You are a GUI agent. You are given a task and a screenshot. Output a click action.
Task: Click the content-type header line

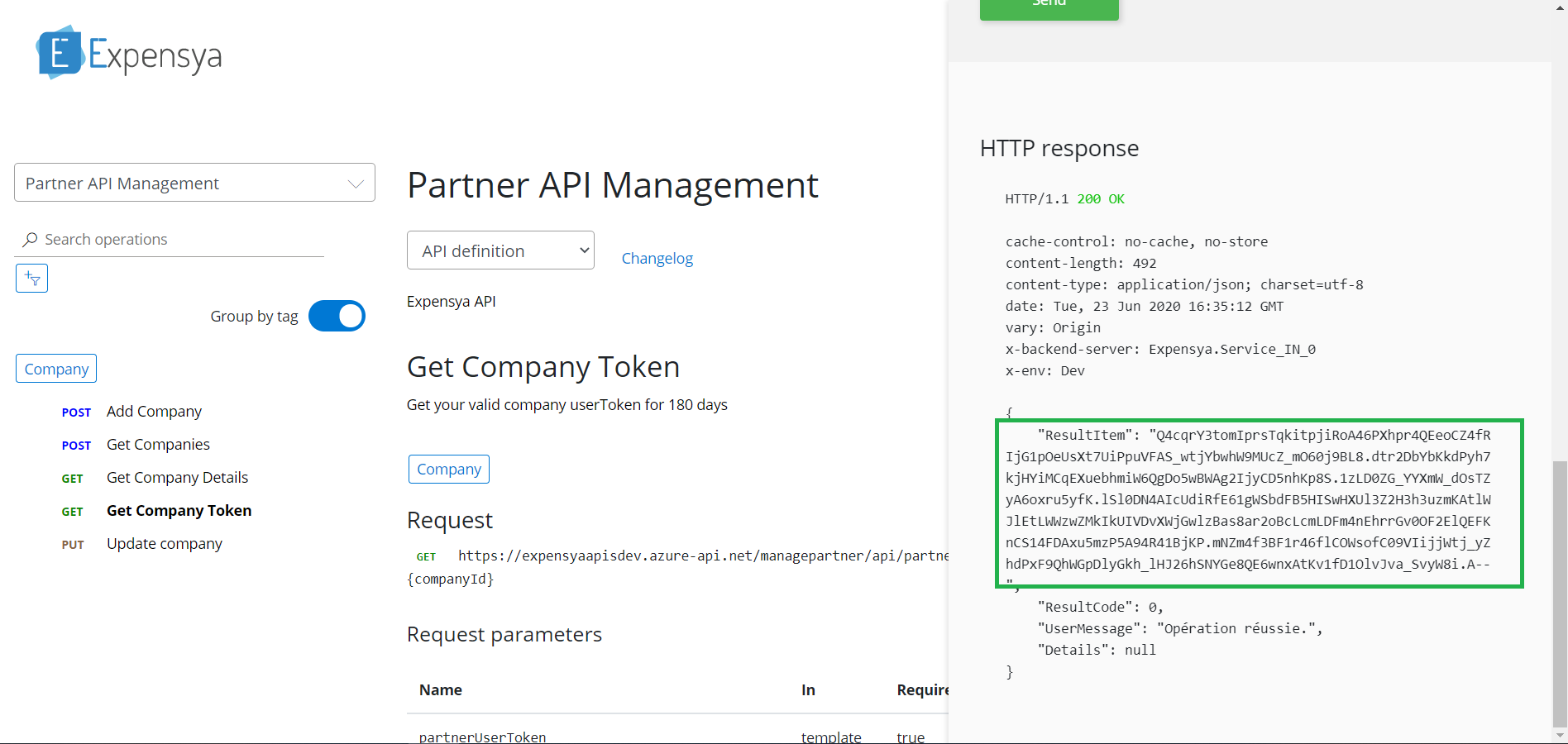click(1184, 285)
